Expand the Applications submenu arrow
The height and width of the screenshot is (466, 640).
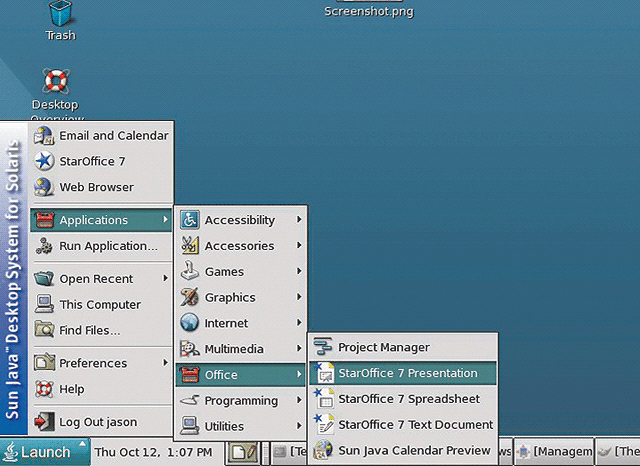click(x=165, y=220)
